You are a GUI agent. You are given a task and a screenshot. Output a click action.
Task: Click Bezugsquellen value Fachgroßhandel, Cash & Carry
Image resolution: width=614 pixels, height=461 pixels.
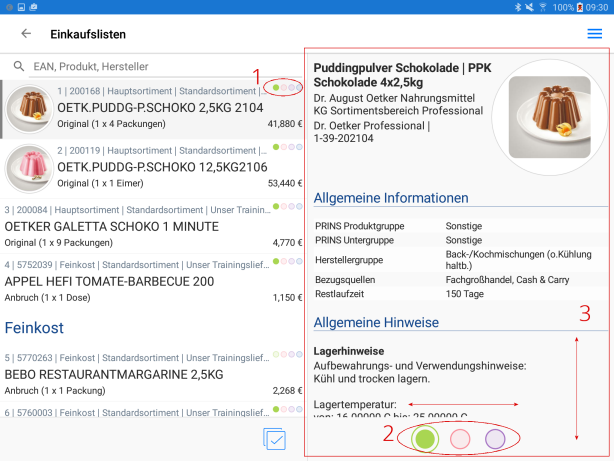pyautogui.click(x=507, y=280)
